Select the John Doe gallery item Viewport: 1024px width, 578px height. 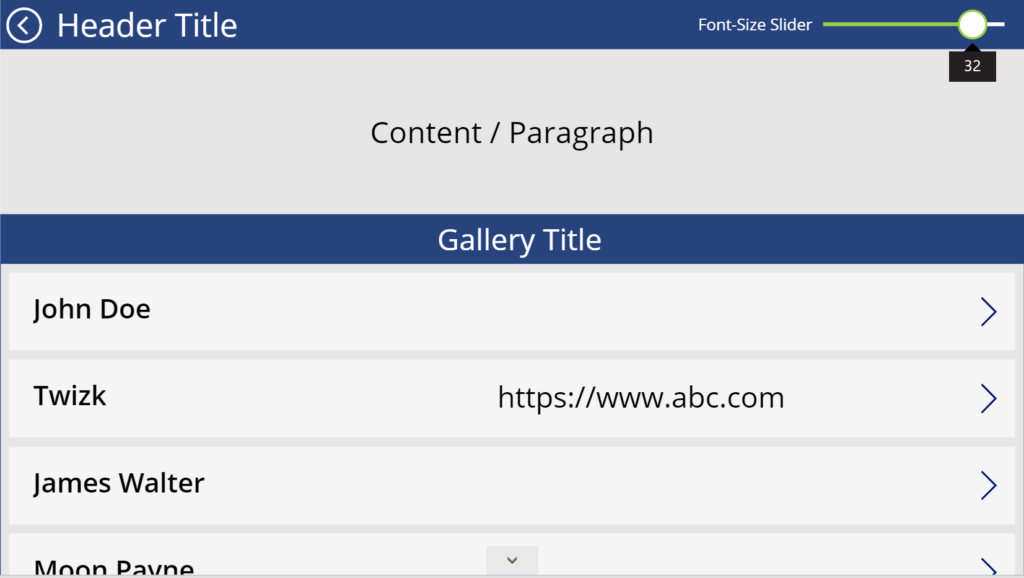[x=512, y=312]
